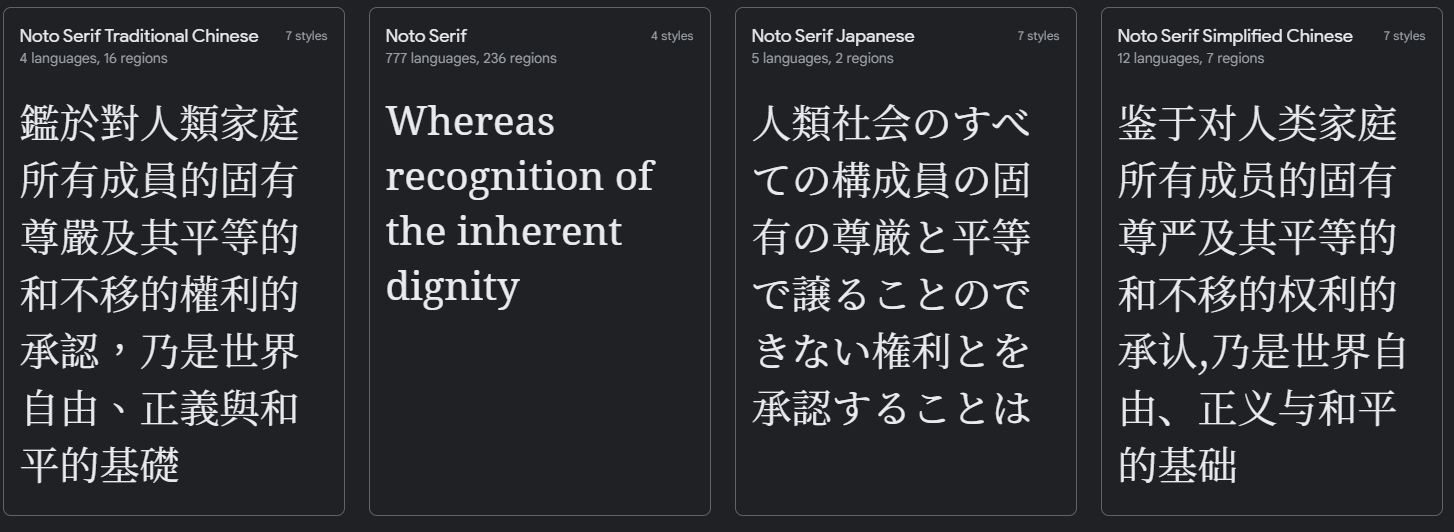Click '7 styles' on the Traditional Chinese card
This screenshot has height=532, width=1454.
tap(306, 36)
